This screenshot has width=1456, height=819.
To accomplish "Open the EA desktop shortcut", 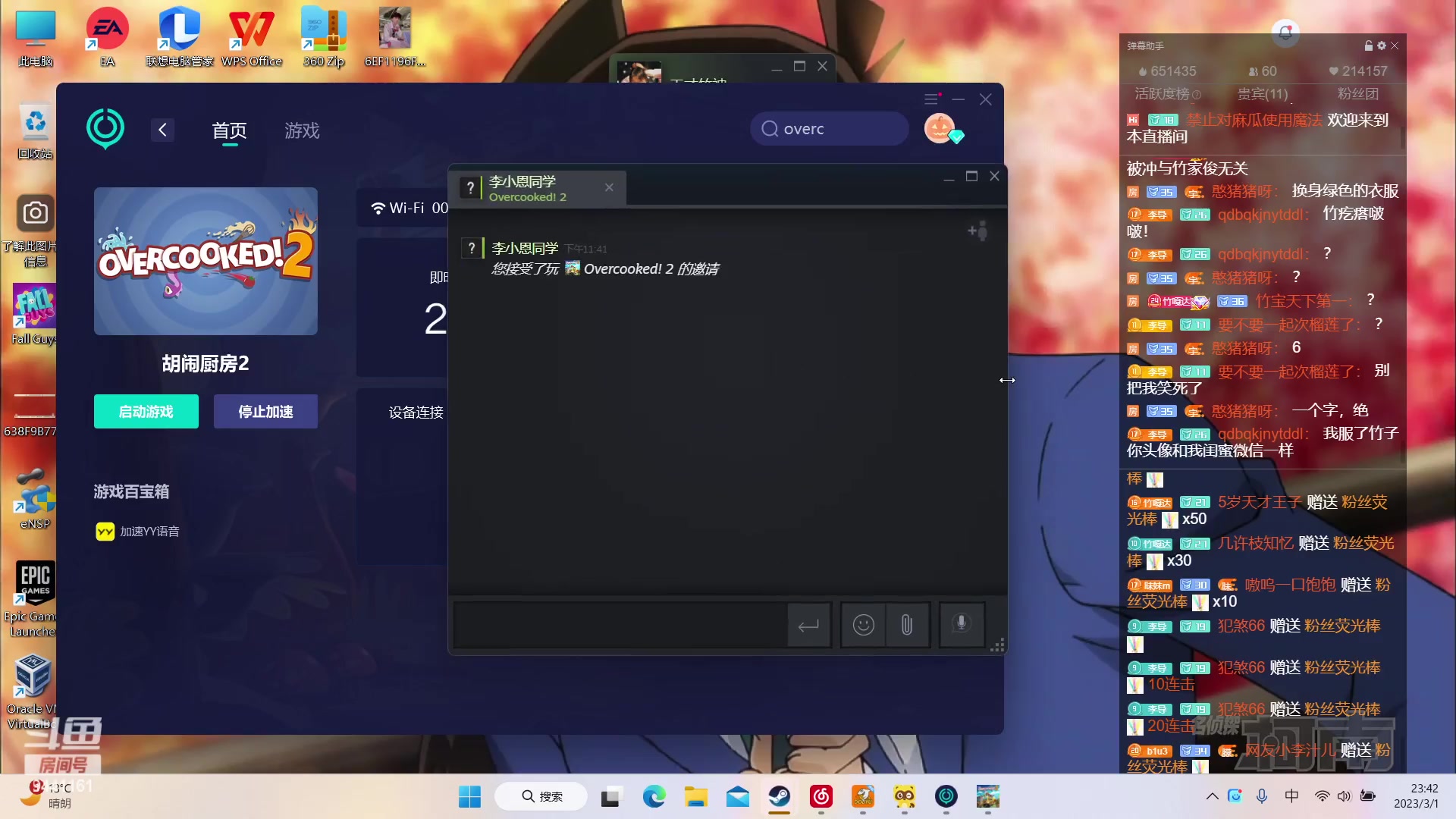I will [108, 39].
